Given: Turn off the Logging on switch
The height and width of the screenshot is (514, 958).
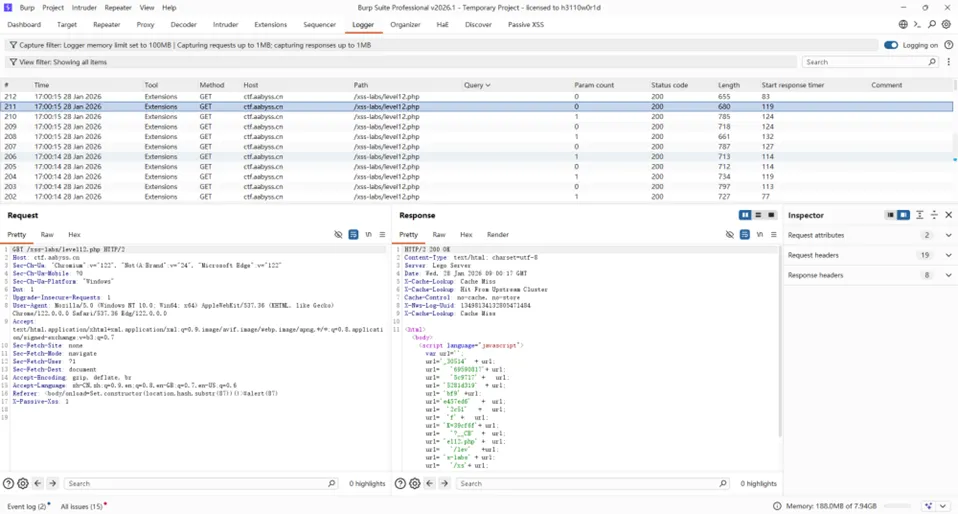Looking at the screenshot, I should coord(891,45).
